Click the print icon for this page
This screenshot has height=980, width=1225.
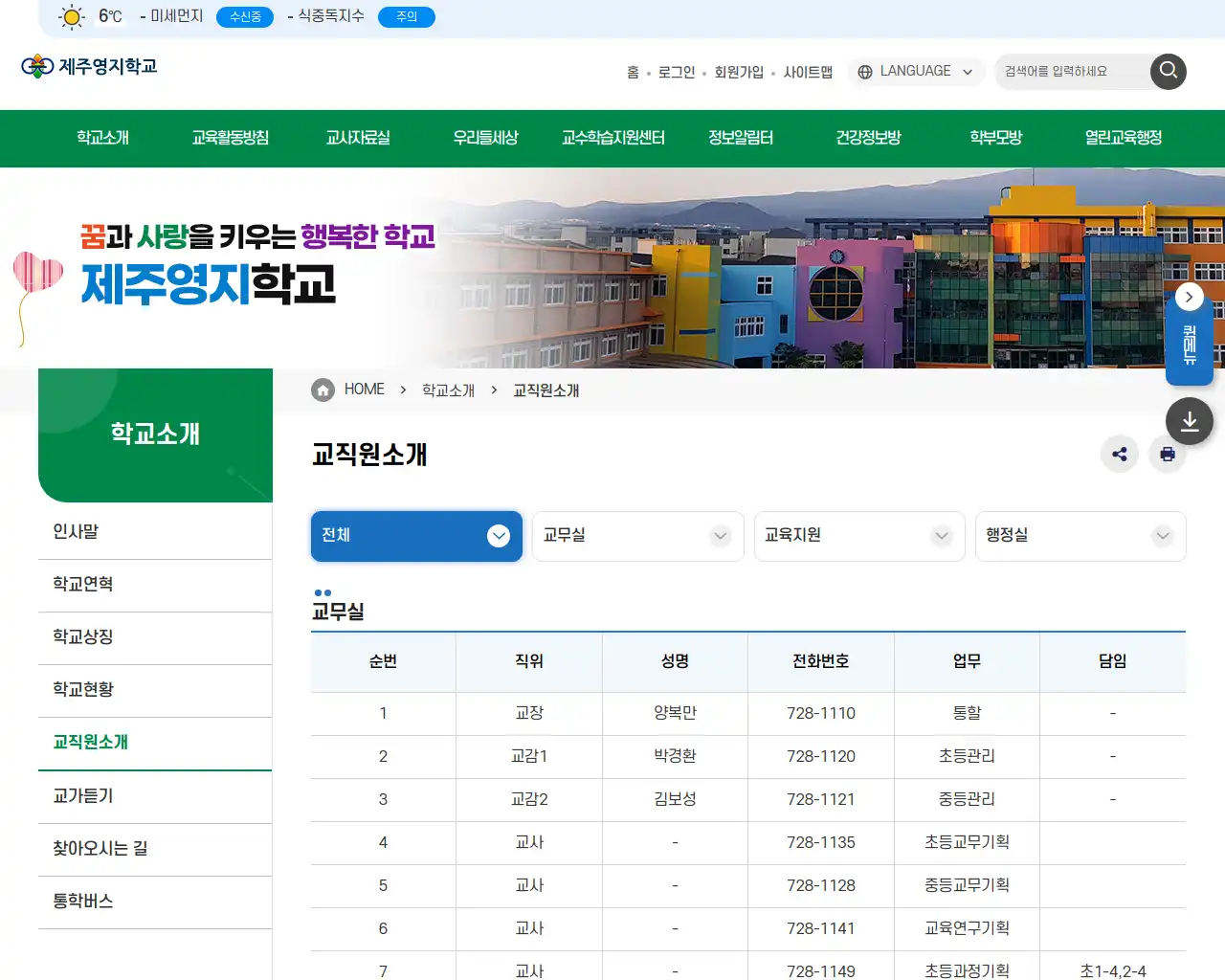click(1168, 454)
